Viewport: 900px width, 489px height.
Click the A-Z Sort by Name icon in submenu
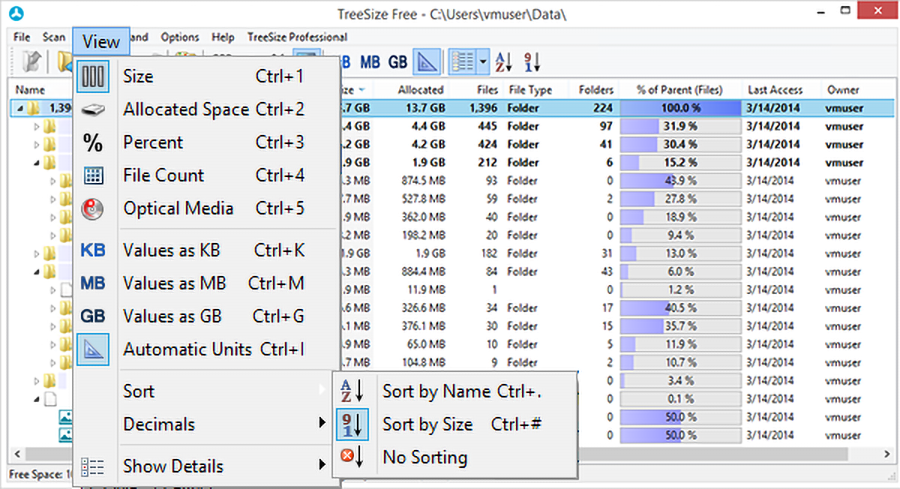click(x=352, y=391)
